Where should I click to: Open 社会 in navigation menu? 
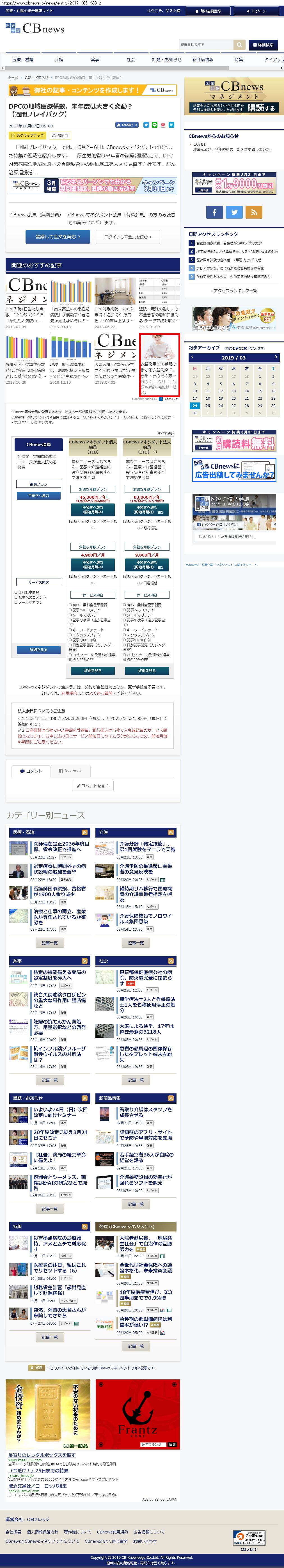pos(131,60)
